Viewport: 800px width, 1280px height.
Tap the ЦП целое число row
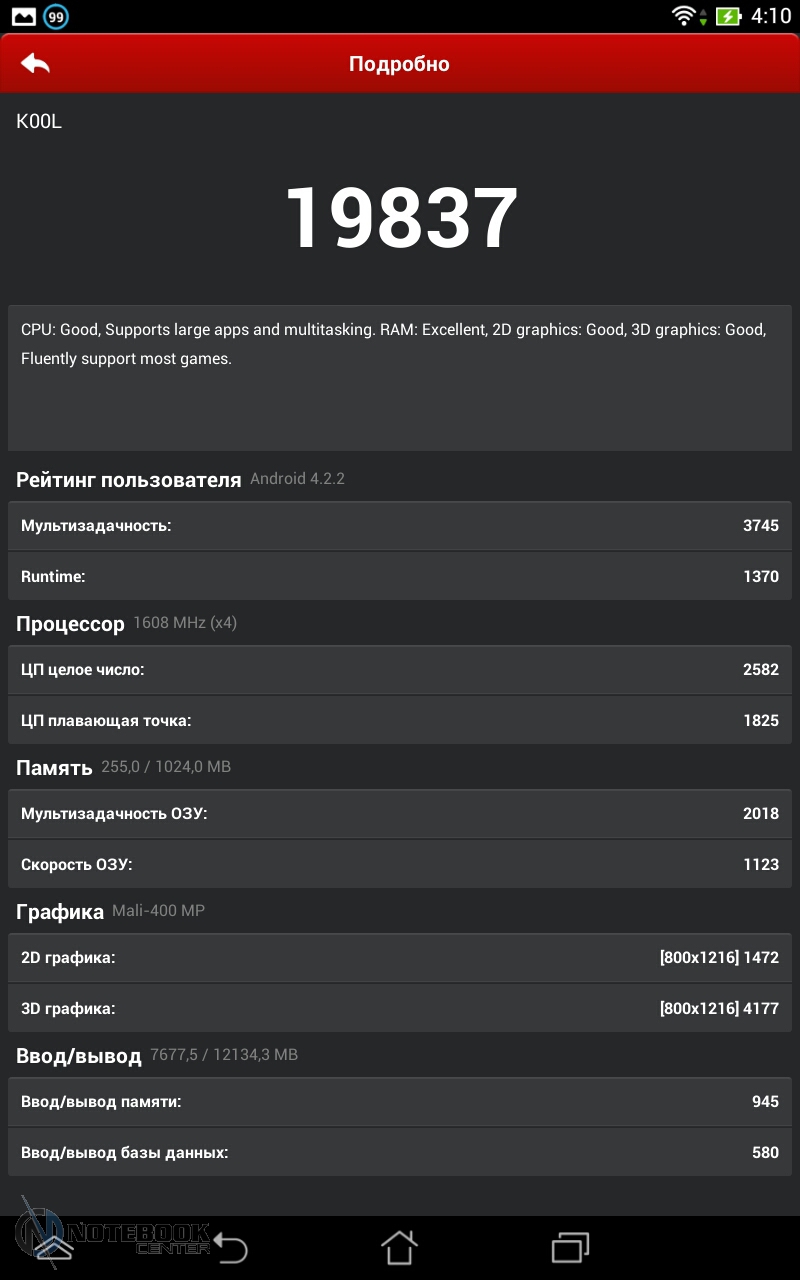(400, 669)
